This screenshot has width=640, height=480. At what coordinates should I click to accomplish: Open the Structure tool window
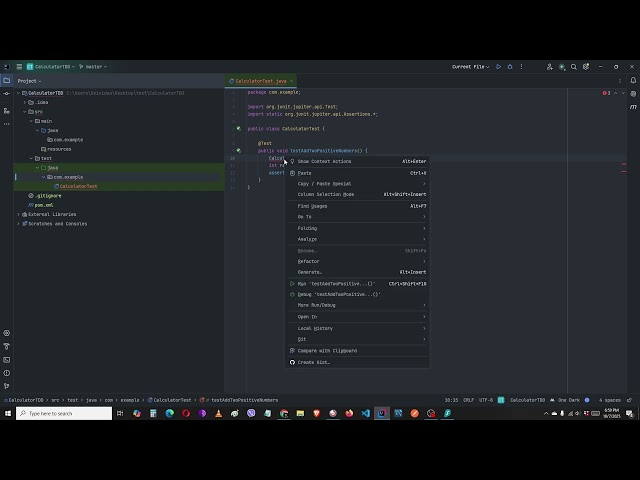click(x=7, y=111)
